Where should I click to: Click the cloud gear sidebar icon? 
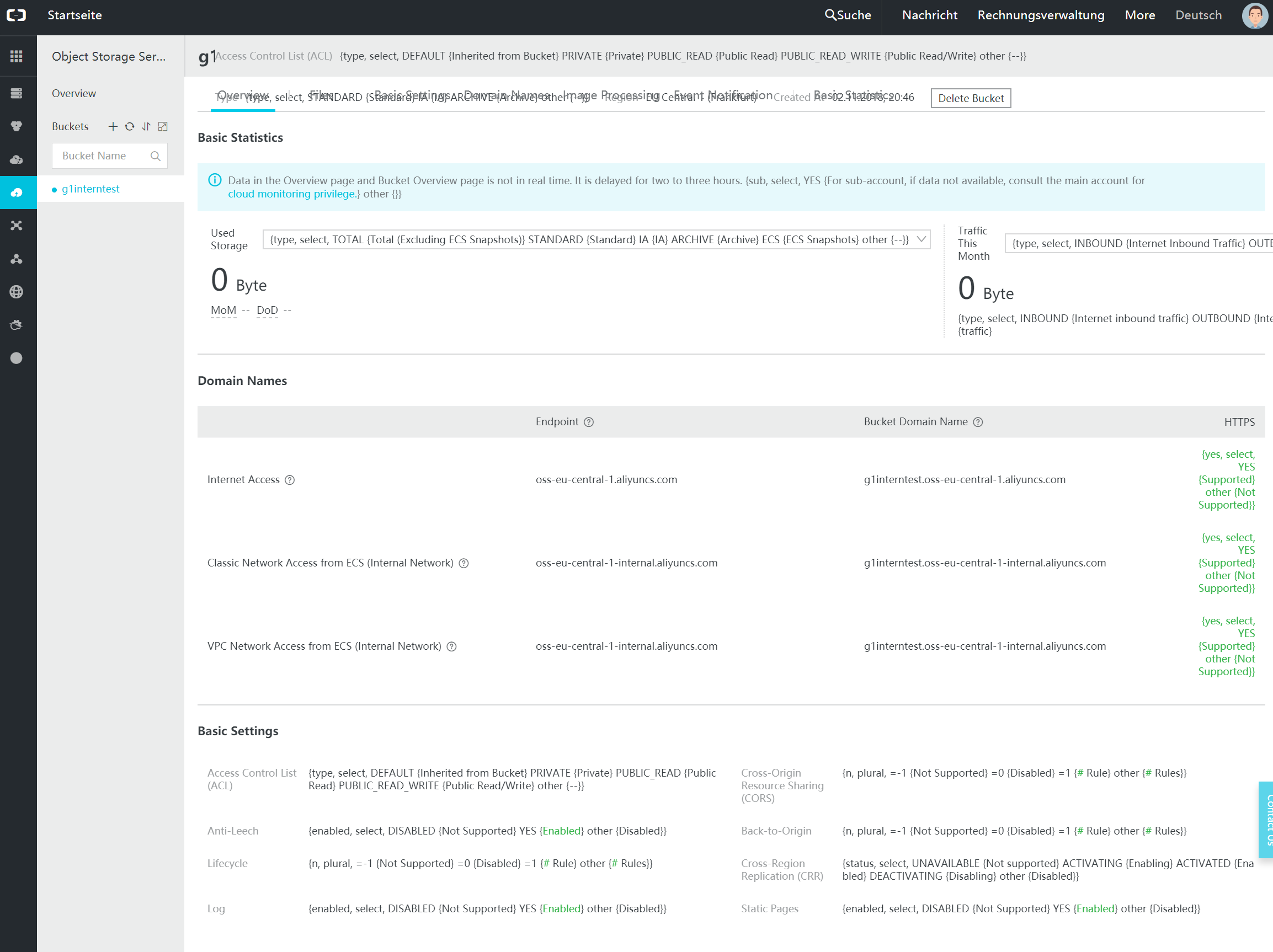coord(16,325)
